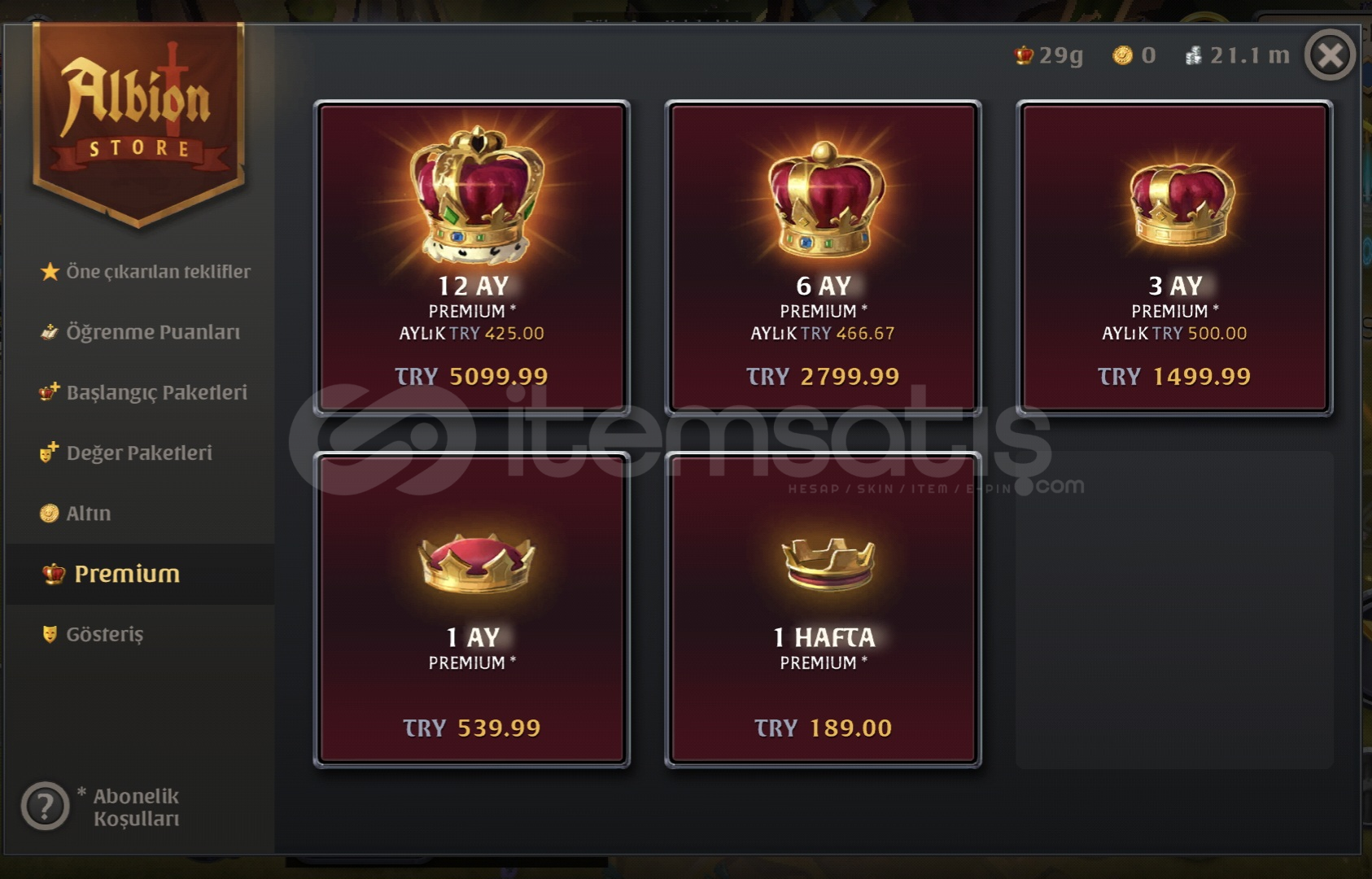Viewport: 1372px width, 879px height.
Task: Buy 1 AY premium for TRY 539.99
Action: point(471,610)
